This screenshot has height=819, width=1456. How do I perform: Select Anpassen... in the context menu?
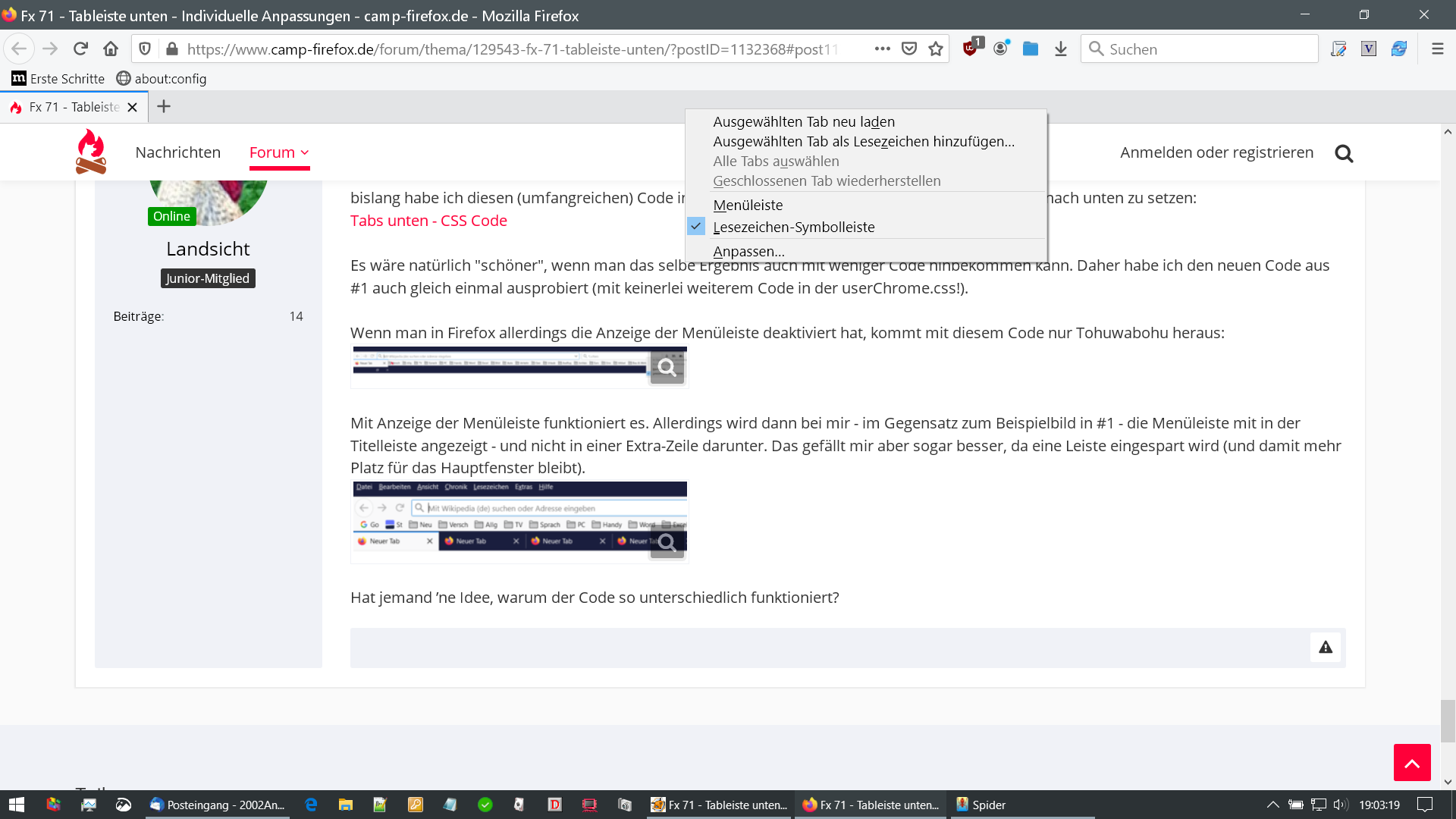pyautogui.click(x=748, y=251)
